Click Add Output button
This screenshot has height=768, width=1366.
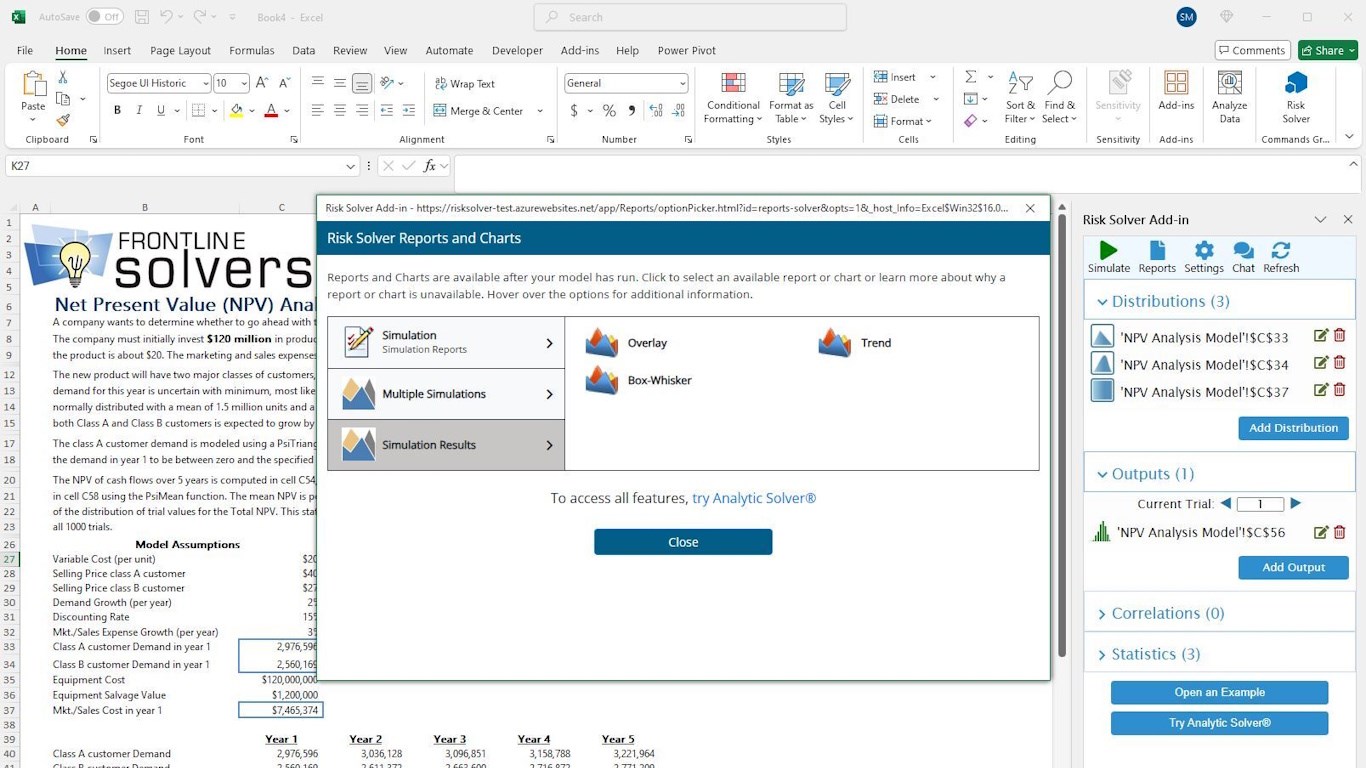pos(1293,567)
